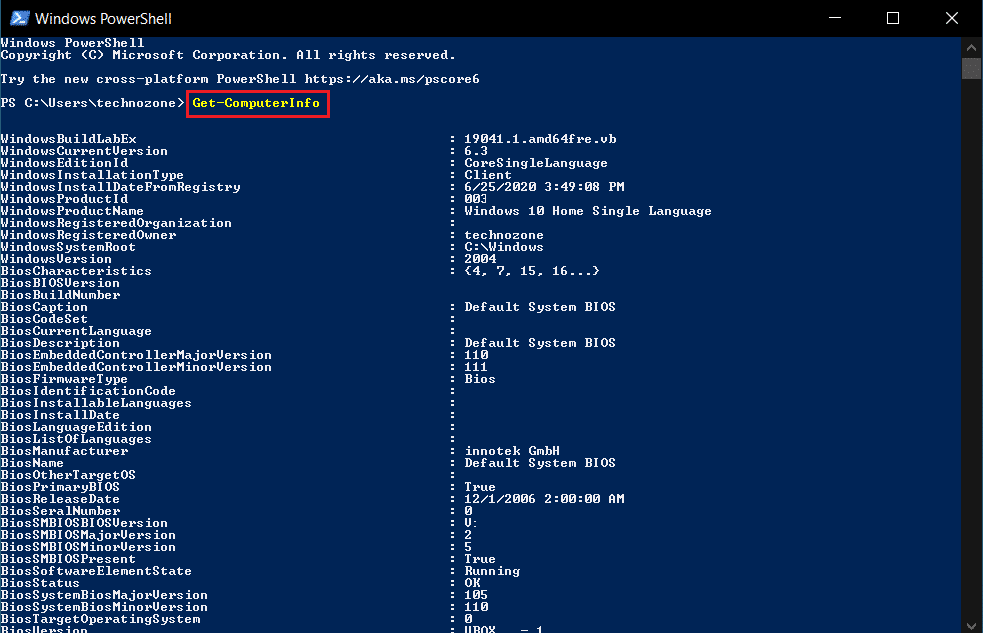Click the PowerShell icon in title bar

[18, 18]
